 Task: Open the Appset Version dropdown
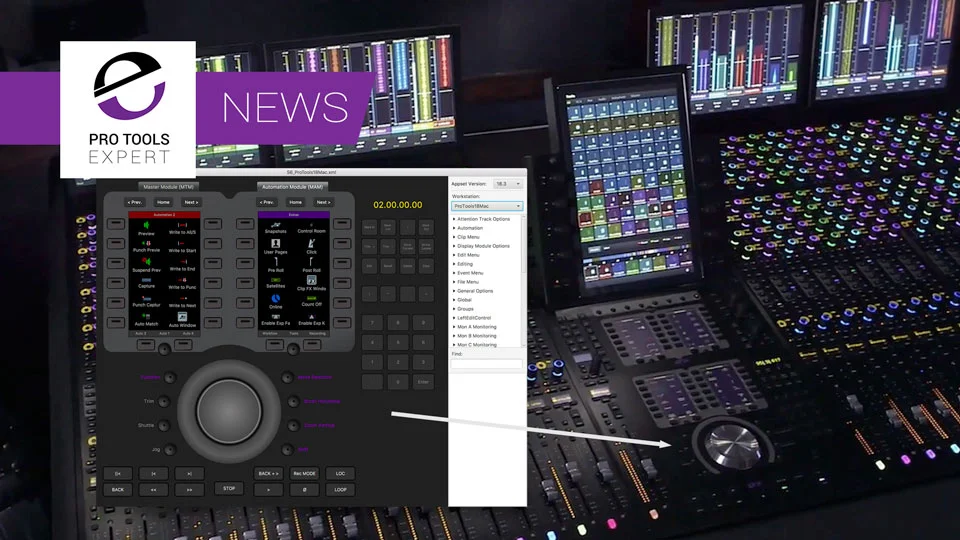[x=508, y=184]
